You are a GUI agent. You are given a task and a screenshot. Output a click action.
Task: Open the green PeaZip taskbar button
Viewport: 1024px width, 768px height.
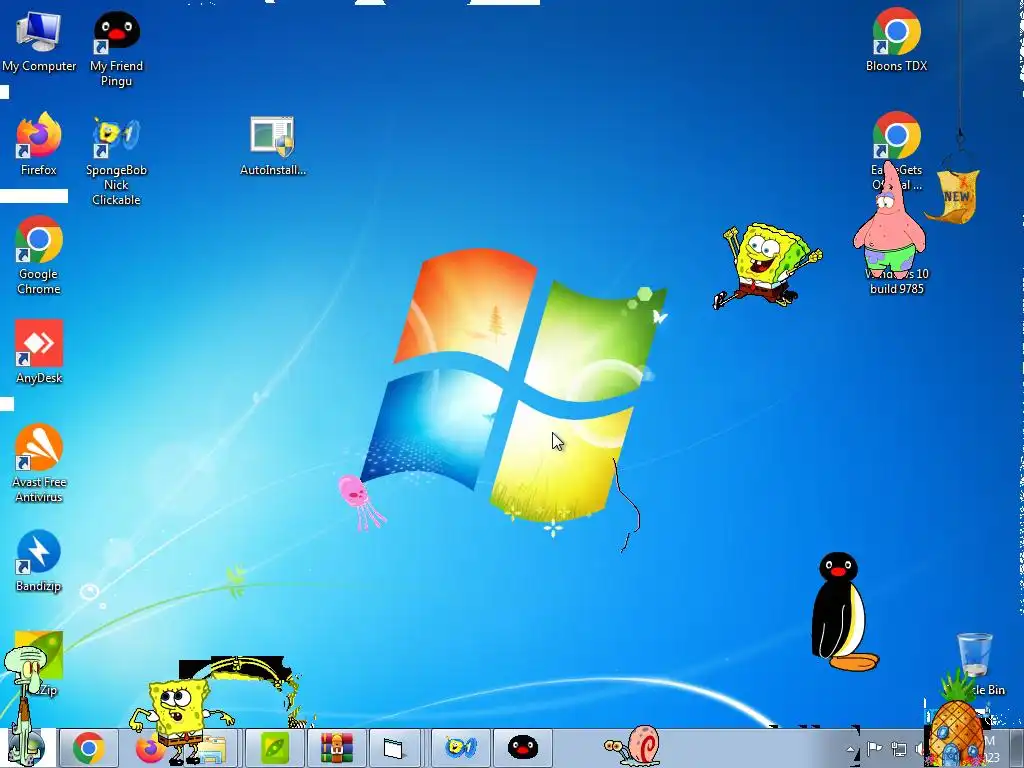coord(275,748)
